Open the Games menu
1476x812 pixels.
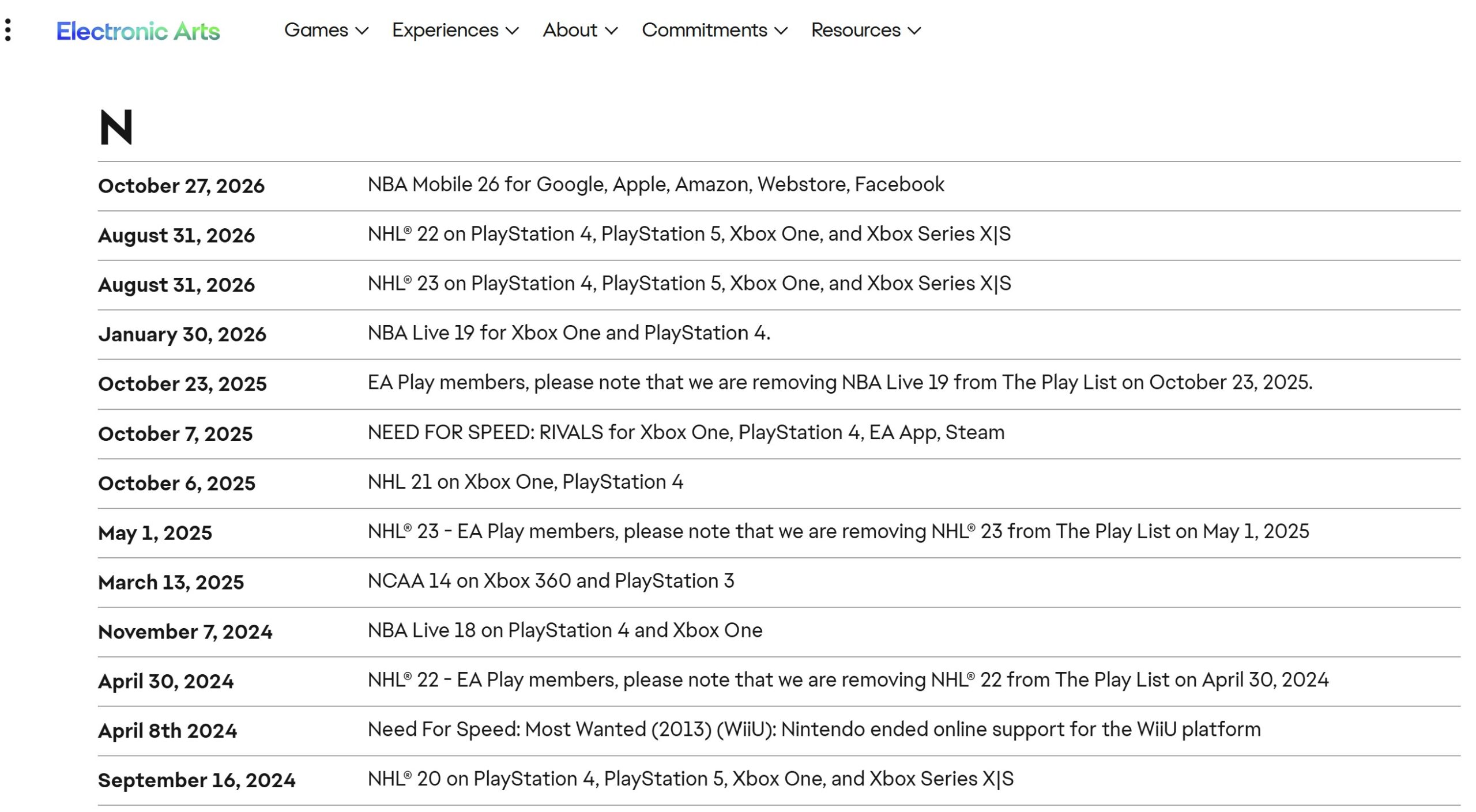click(326, 30)
